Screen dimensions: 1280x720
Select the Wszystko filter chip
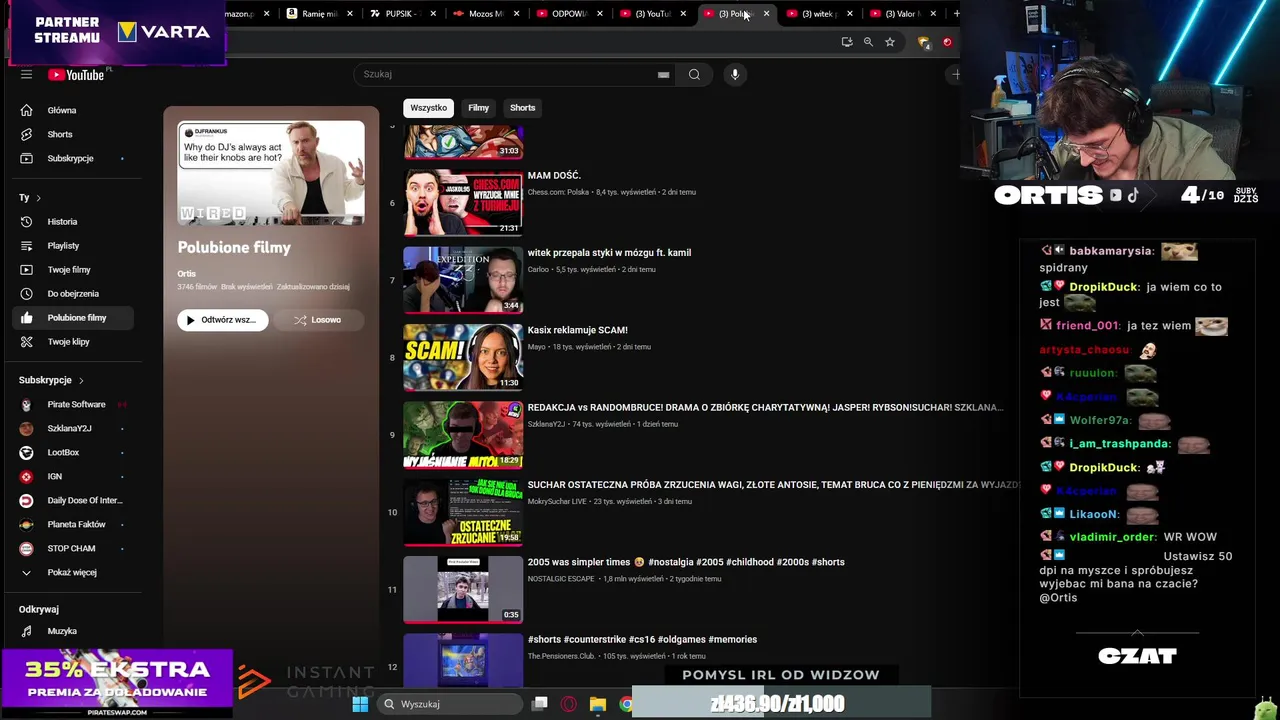pos(428,108)
